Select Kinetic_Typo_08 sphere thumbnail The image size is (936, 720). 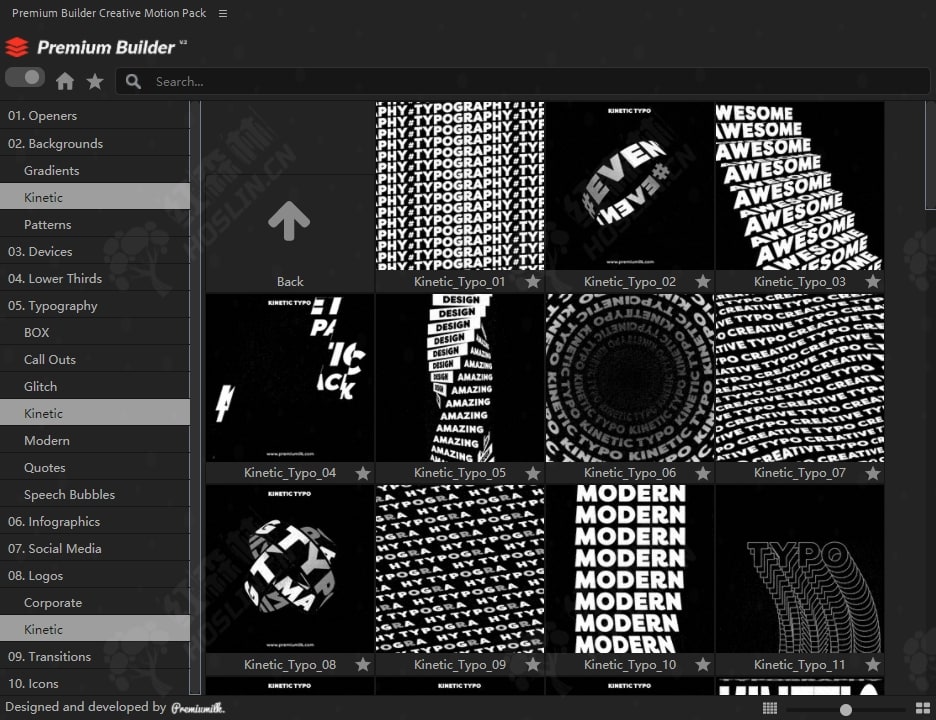pyautogui.click(x=290, y=569)
